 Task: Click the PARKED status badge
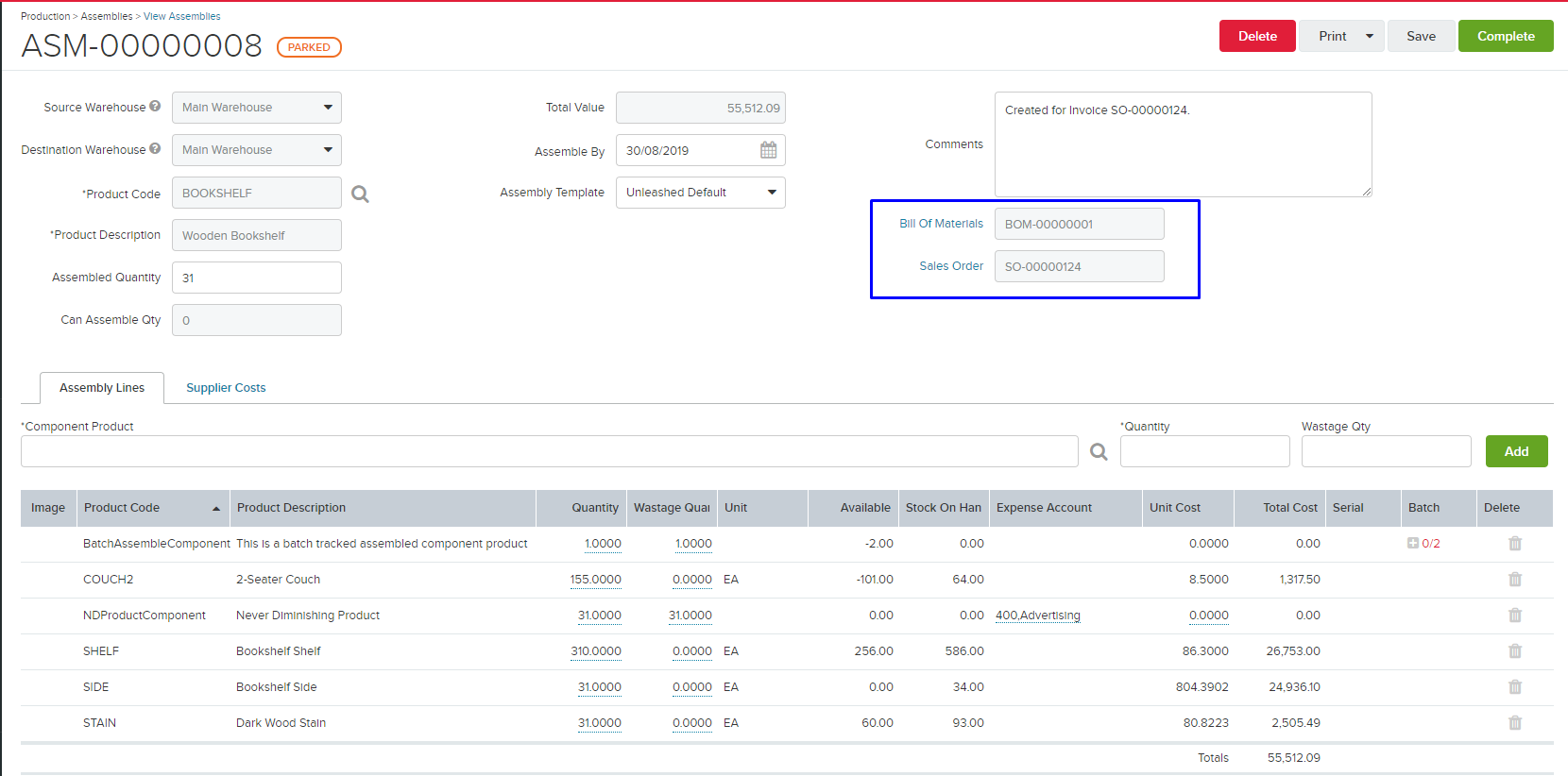pyautogui.click(x=309, y=47)
